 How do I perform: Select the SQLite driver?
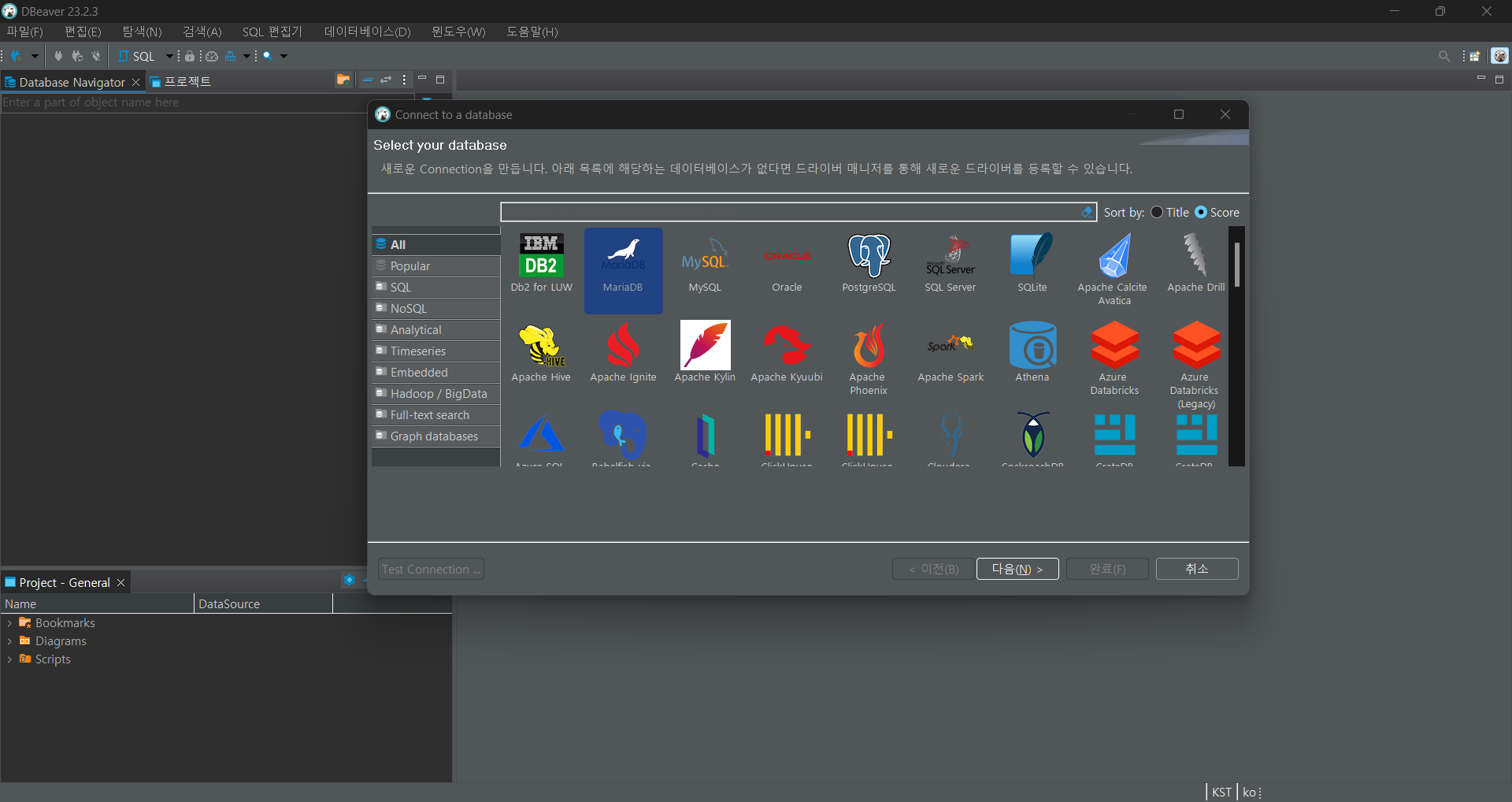(1032, 263)
